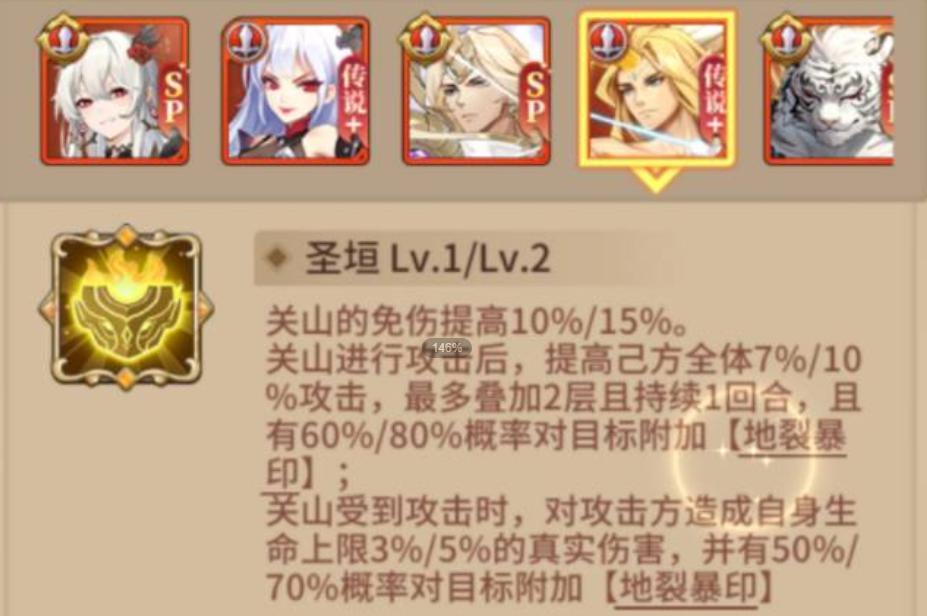Click faction badge on selected blonde hero
The image size is (927, 616).
point(608,40)
